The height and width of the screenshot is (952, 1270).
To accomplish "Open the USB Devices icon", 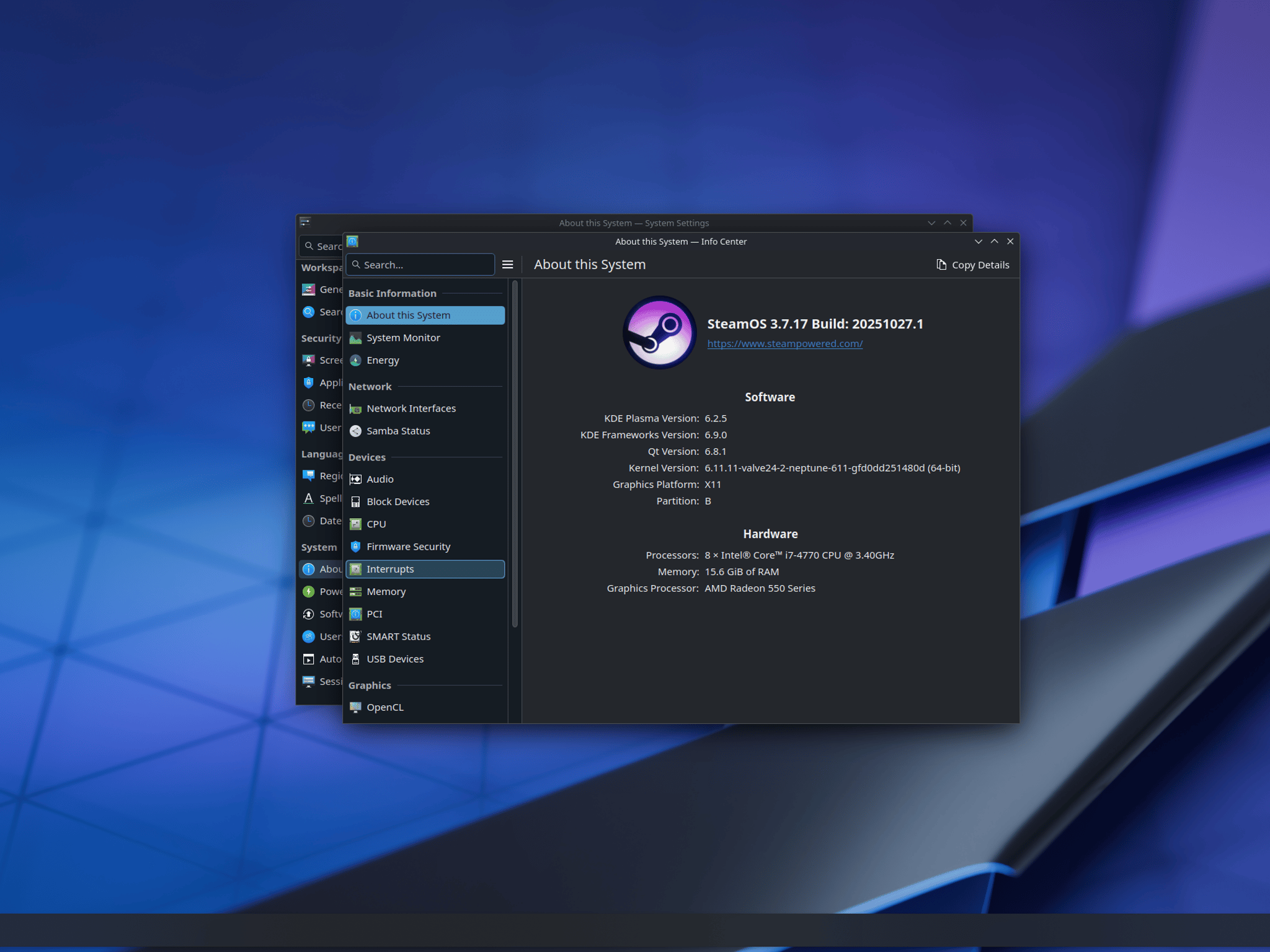I will pos(355,659).
